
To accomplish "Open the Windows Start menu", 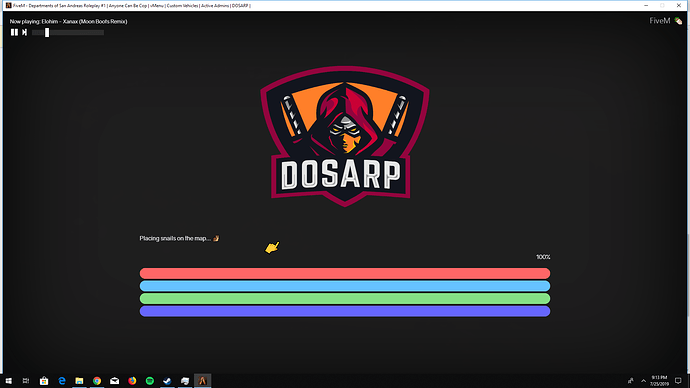I will (x=8, y=381).
